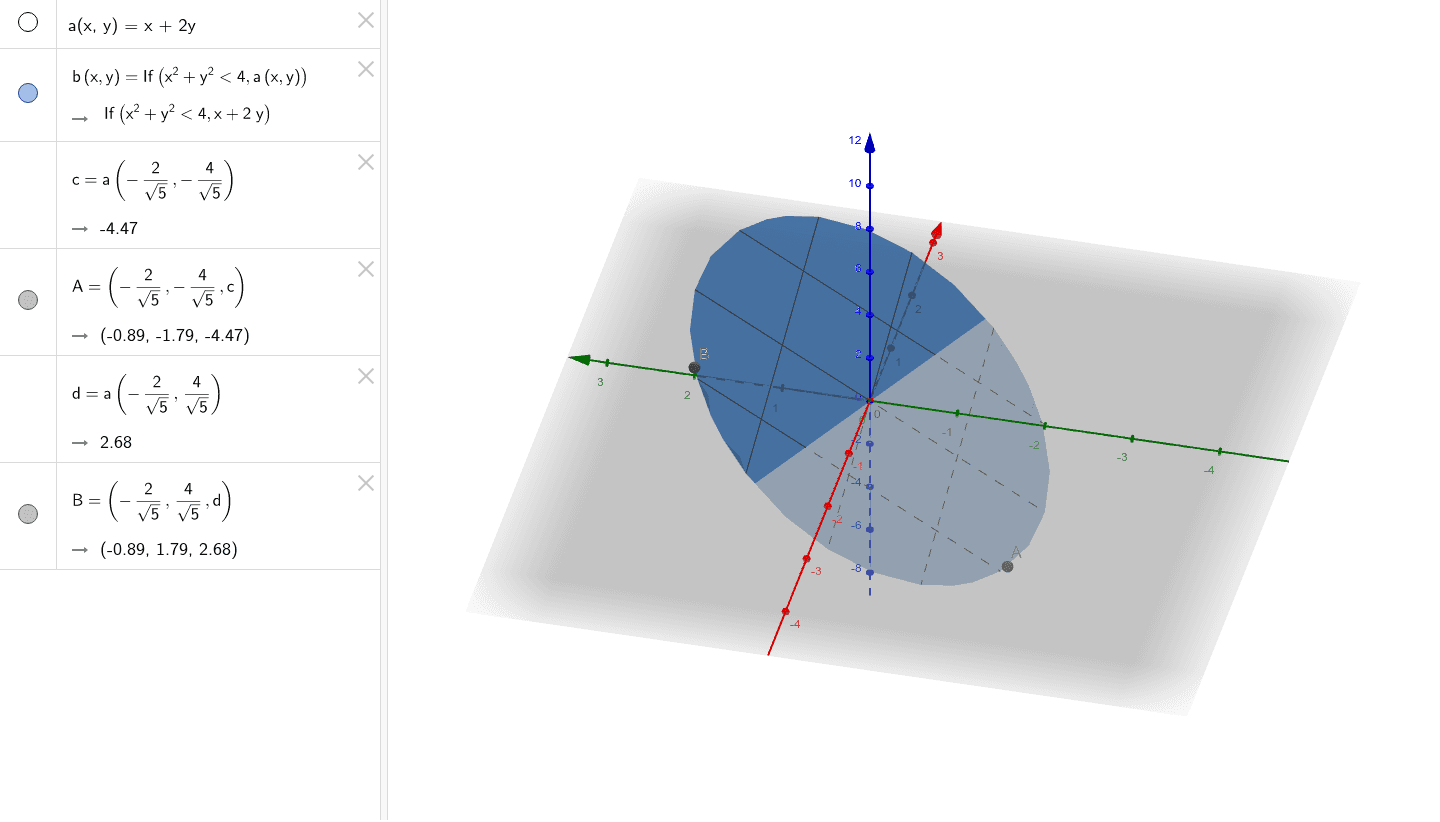Toggle visibility circle for point B

point(28,513)
